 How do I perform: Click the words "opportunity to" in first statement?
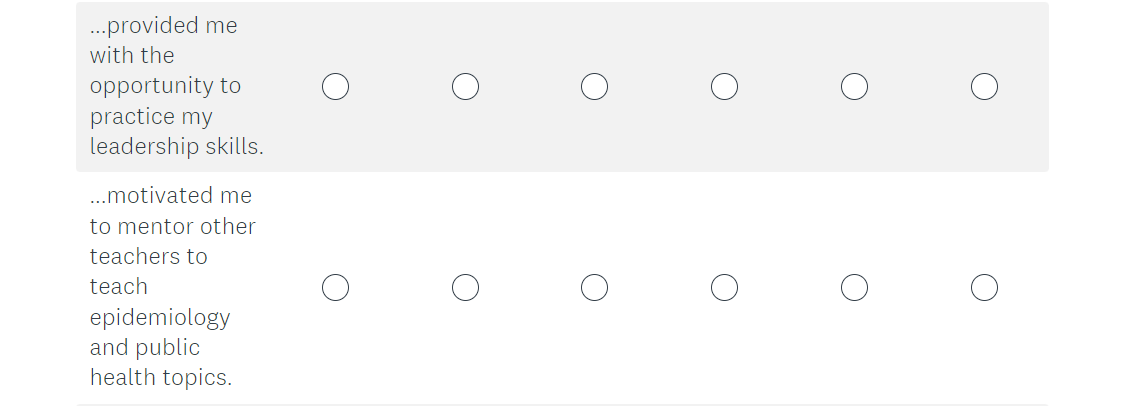pos(165,86)
